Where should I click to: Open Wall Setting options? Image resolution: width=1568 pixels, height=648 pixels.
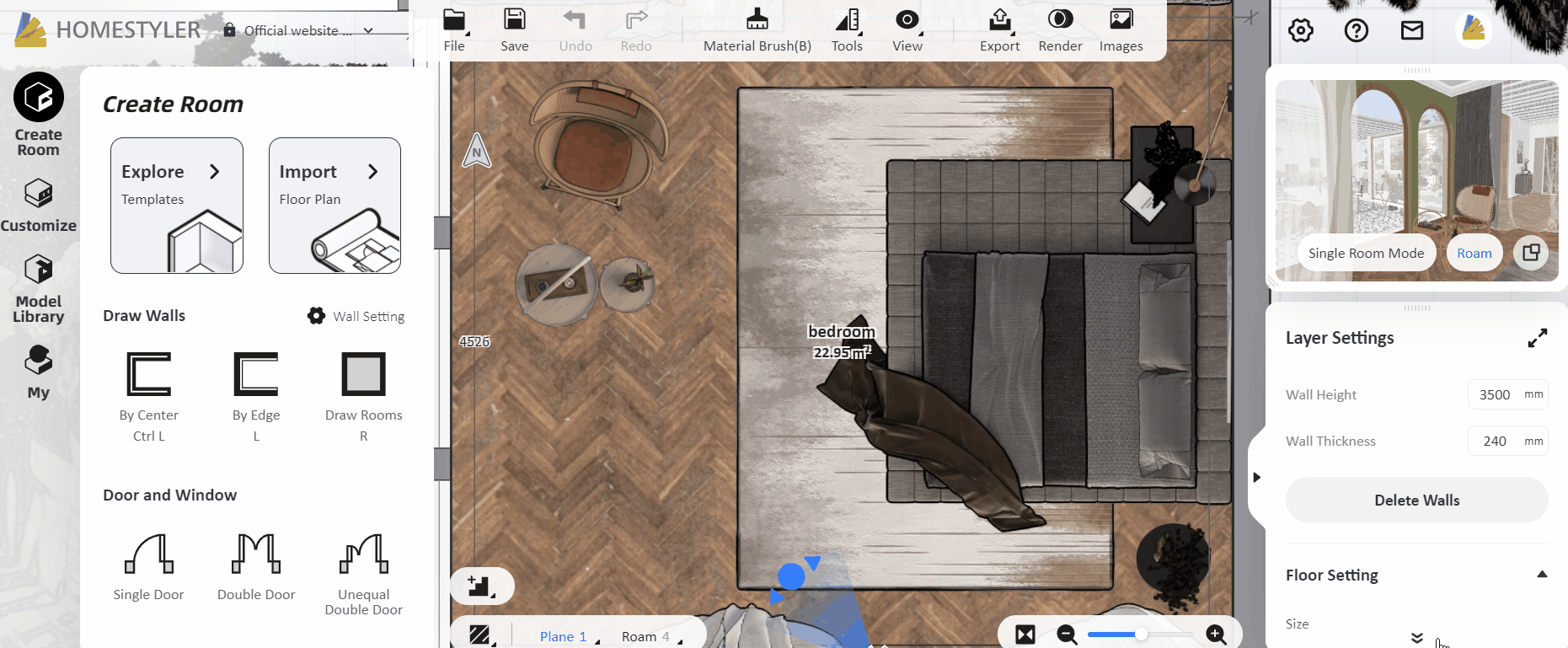point(356,316)
